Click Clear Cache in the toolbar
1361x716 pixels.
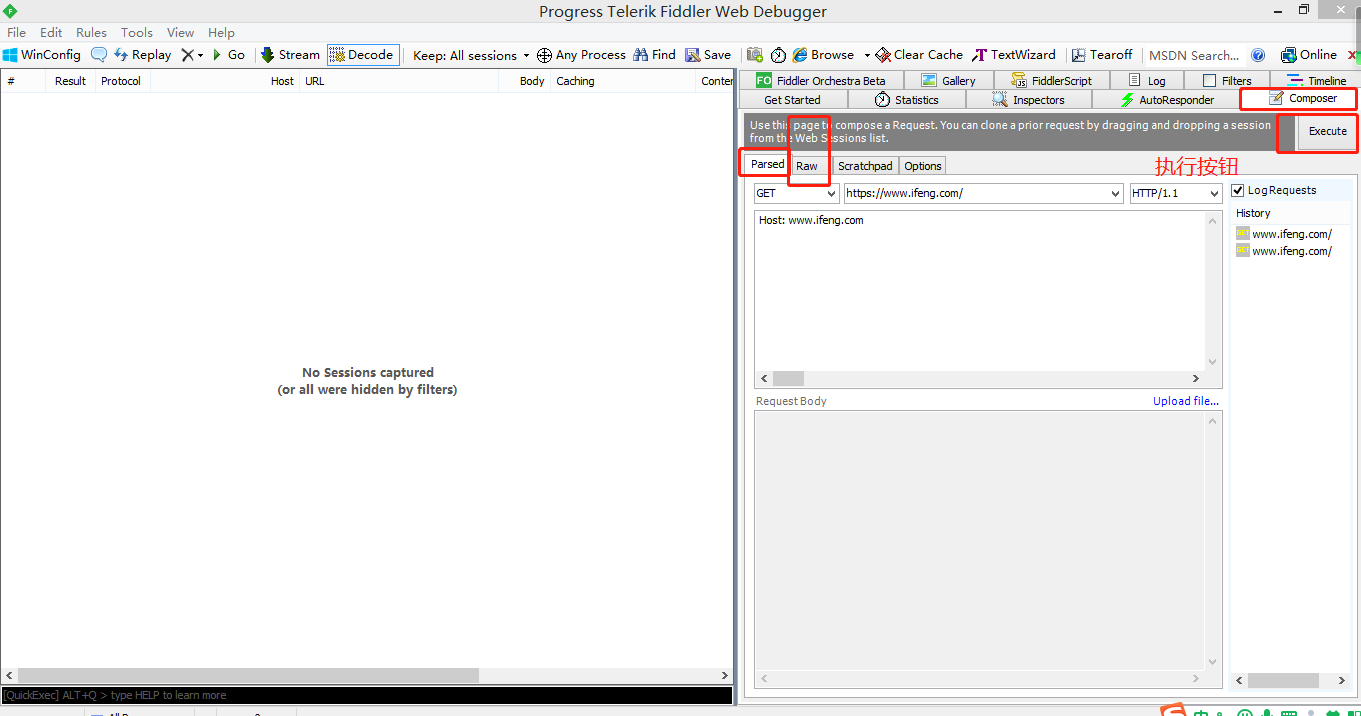[919, 55]
